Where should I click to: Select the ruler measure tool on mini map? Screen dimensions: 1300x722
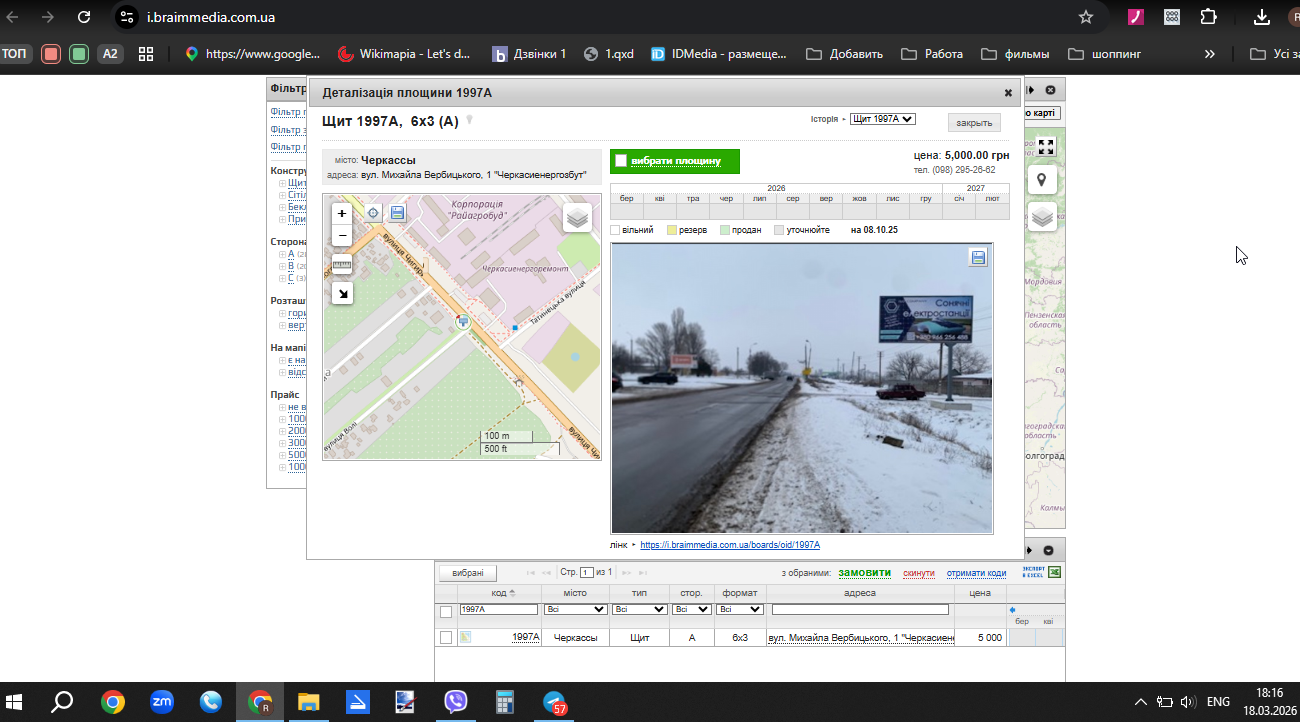pyautogui.click(x=342, y=265)
